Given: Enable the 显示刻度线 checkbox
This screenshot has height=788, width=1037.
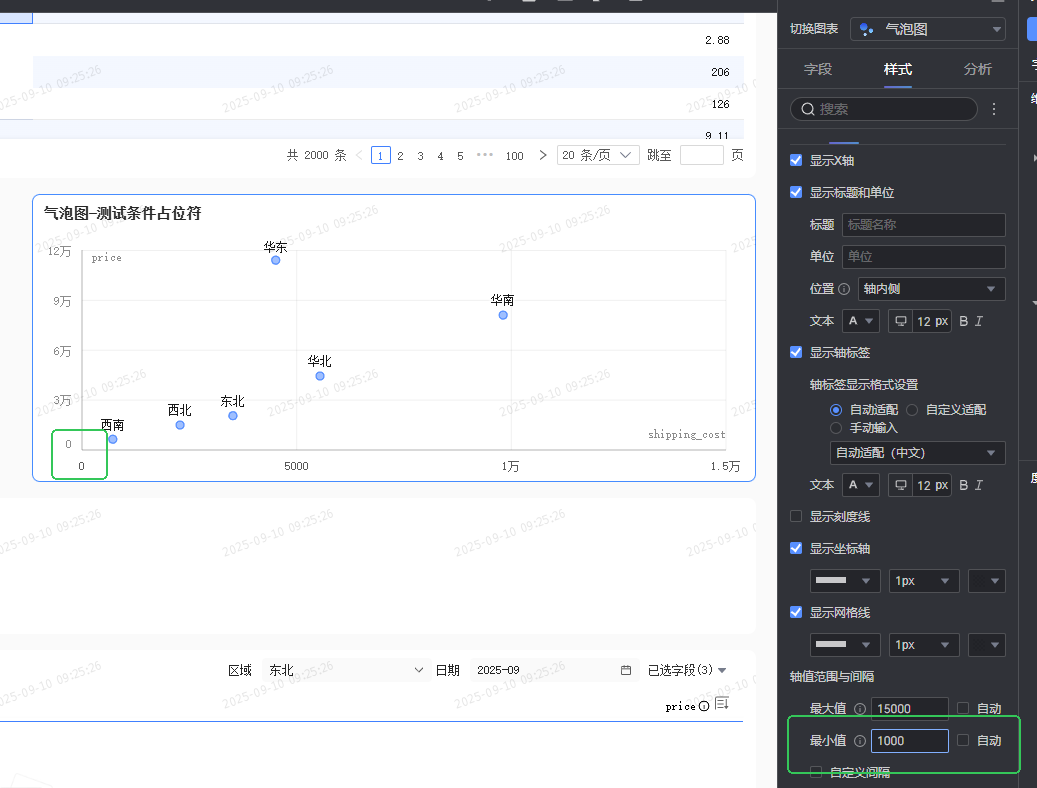Looking at the screenshot, I should click(796, 516).
